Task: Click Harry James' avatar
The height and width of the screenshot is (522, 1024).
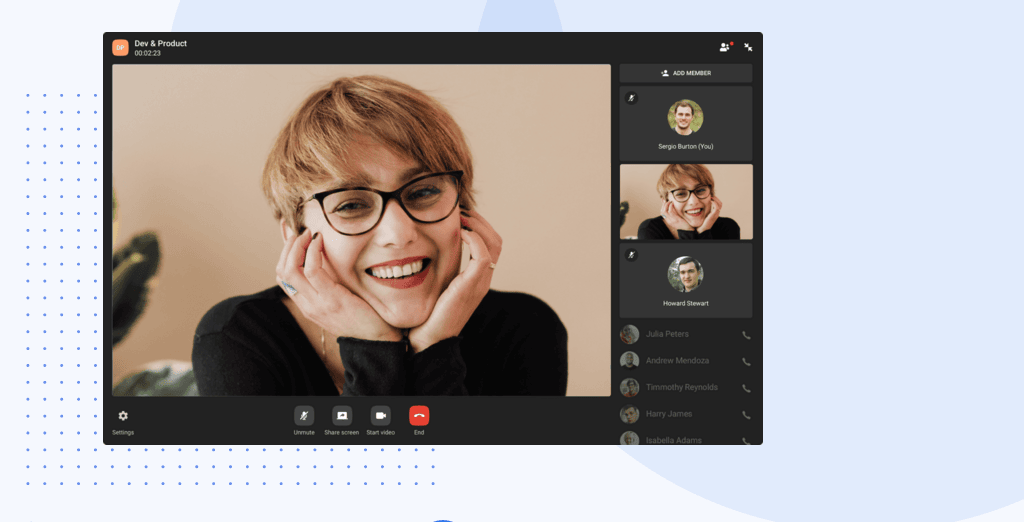Action: [x=630, y=414]
